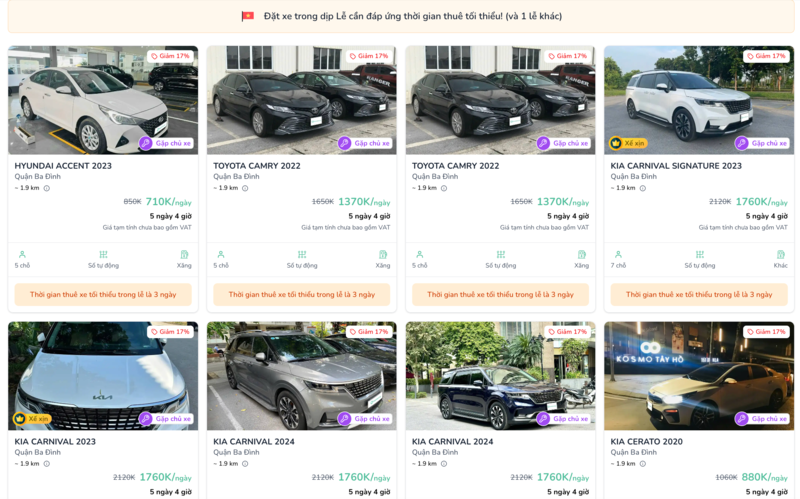This screenshot has height=499, width=800.
Task: Click the "Gặp chủ xe" key badge on Hyundai Accent
Action: [x=167, y=143]
